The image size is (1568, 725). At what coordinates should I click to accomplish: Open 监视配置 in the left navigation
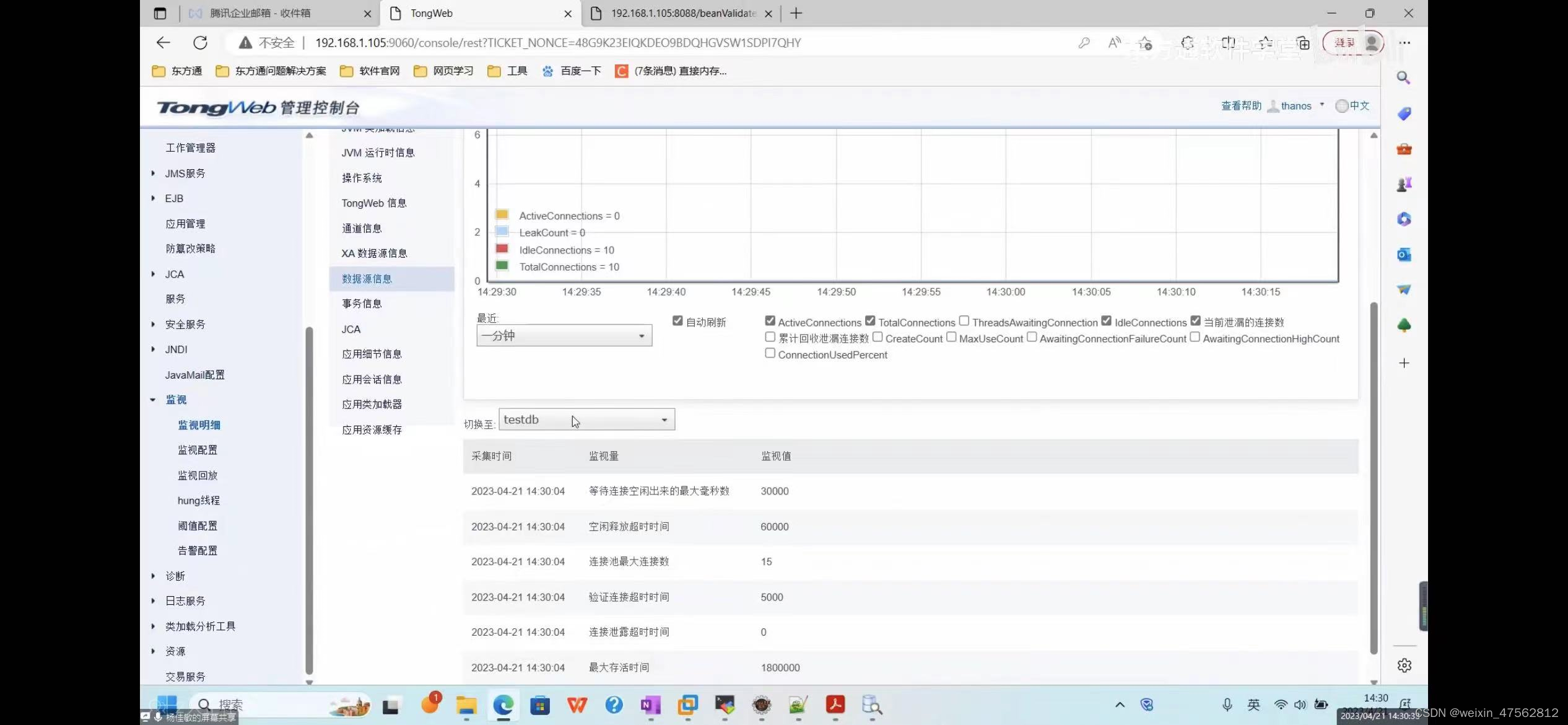coord(198,450)
